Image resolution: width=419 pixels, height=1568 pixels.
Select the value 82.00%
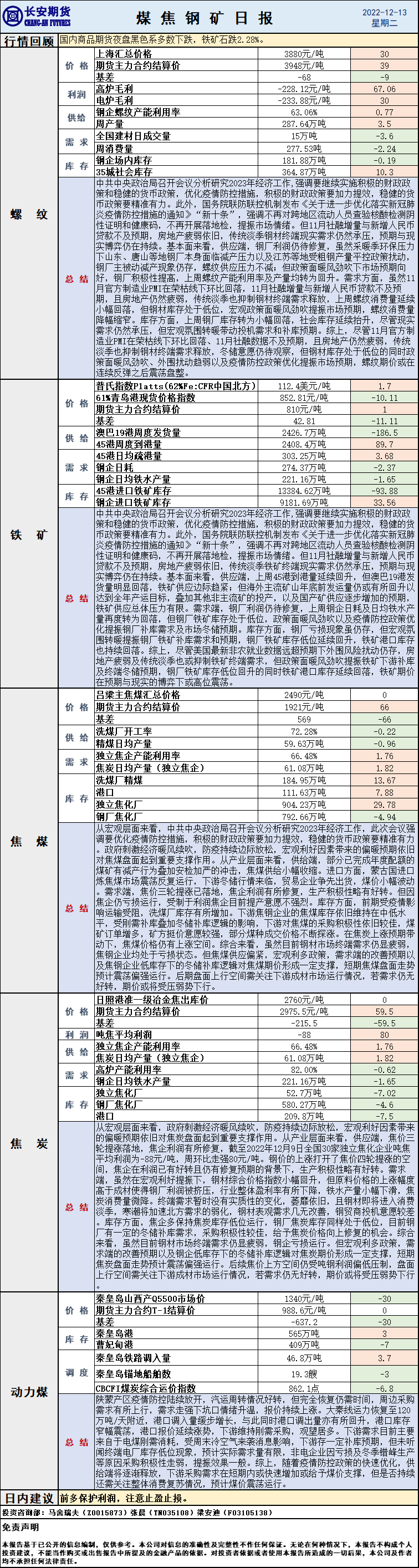[x=304, y=1070]
